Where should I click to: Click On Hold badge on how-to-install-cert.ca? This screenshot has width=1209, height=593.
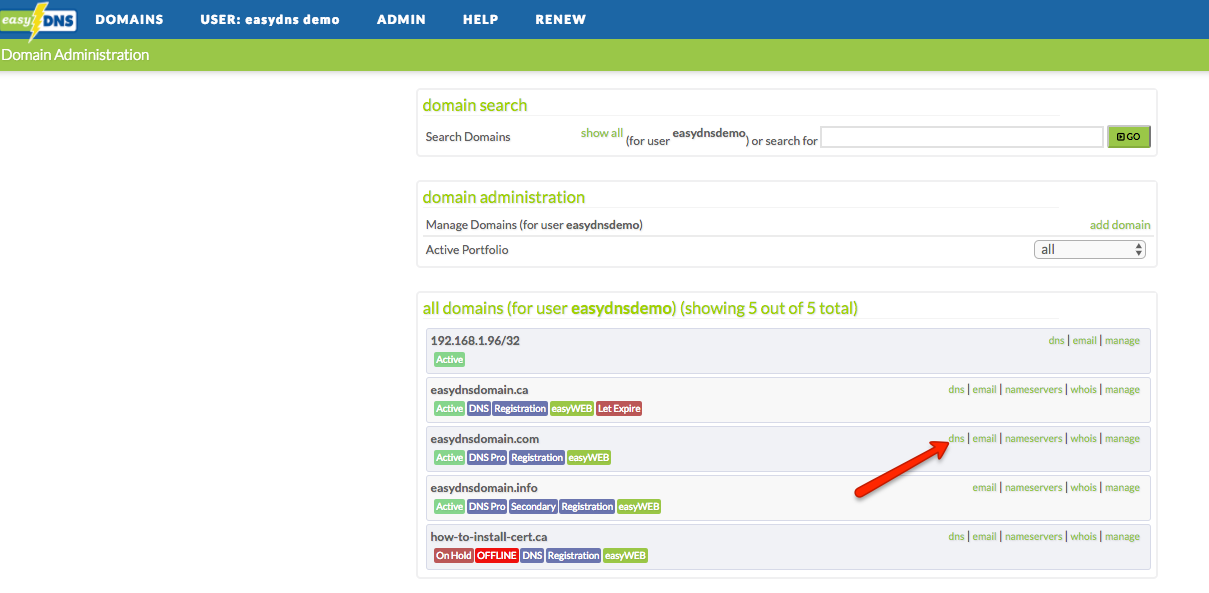click(x=453, y=555)
